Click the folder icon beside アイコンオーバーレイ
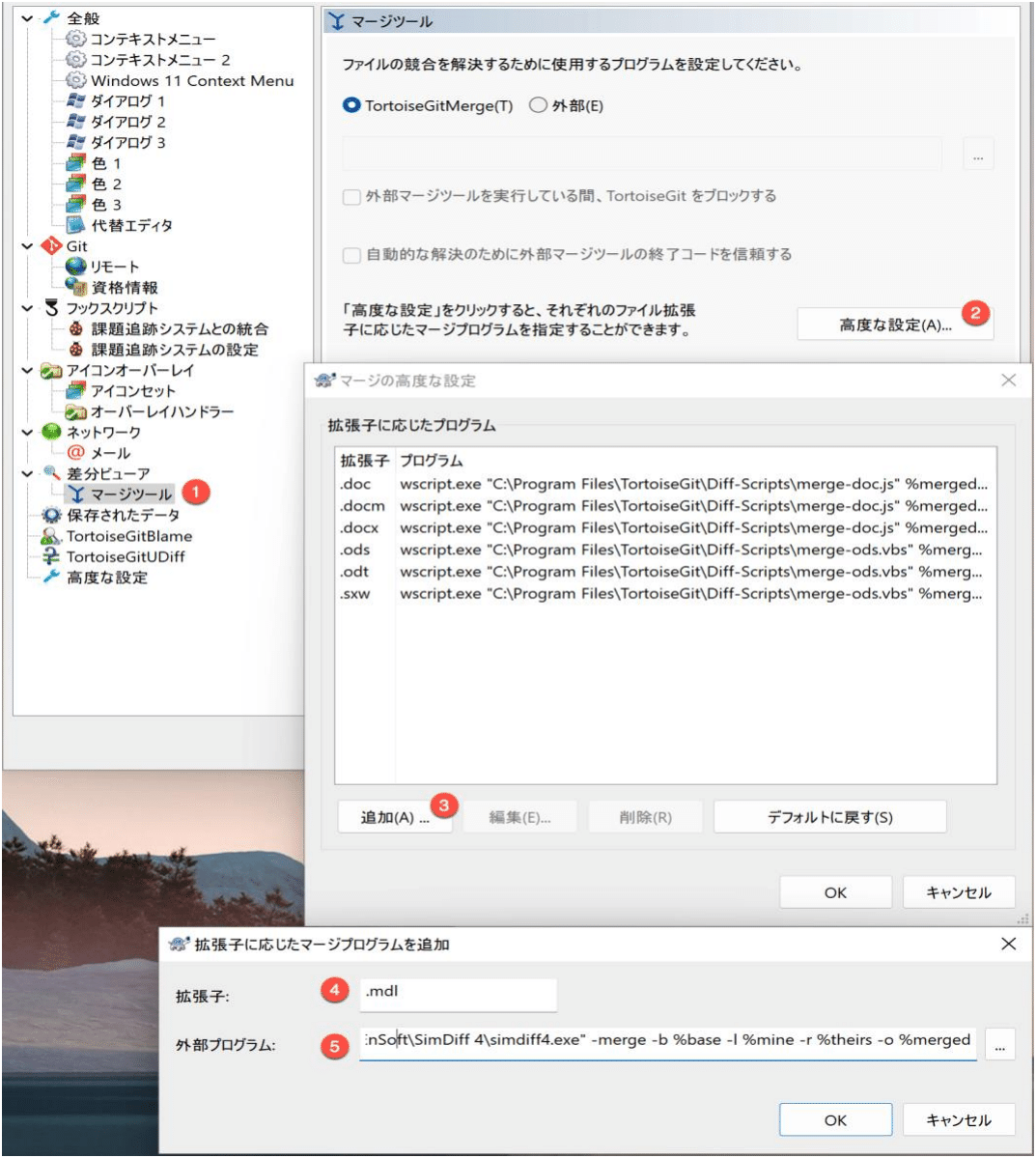 pos(51,370)
